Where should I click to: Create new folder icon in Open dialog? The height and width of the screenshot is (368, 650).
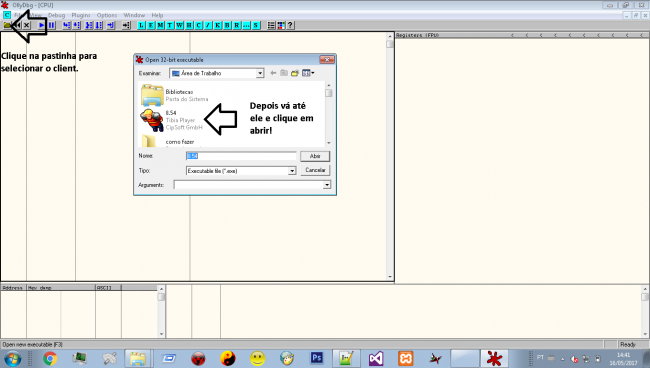295,73
